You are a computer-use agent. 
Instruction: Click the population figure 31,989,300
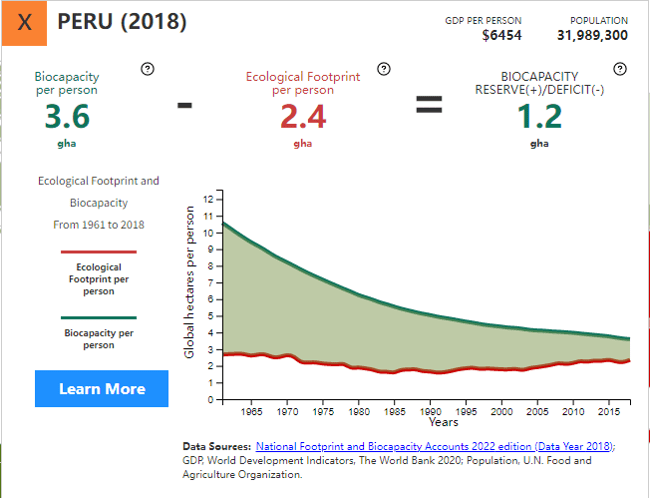(x=592, y=35)
